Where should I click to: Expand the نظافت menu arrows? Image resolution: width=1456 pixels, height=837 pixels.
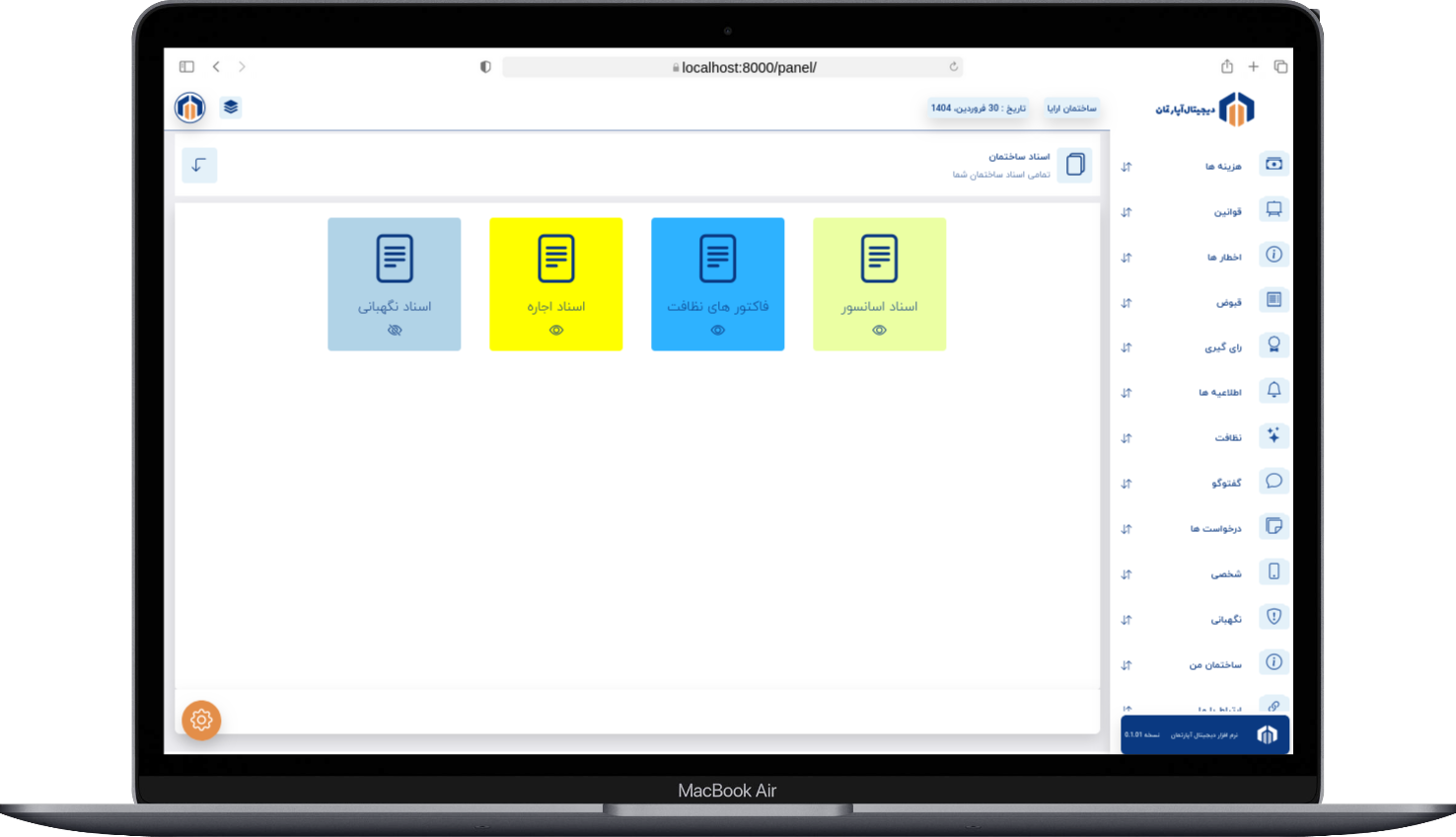click(1127, 438)
